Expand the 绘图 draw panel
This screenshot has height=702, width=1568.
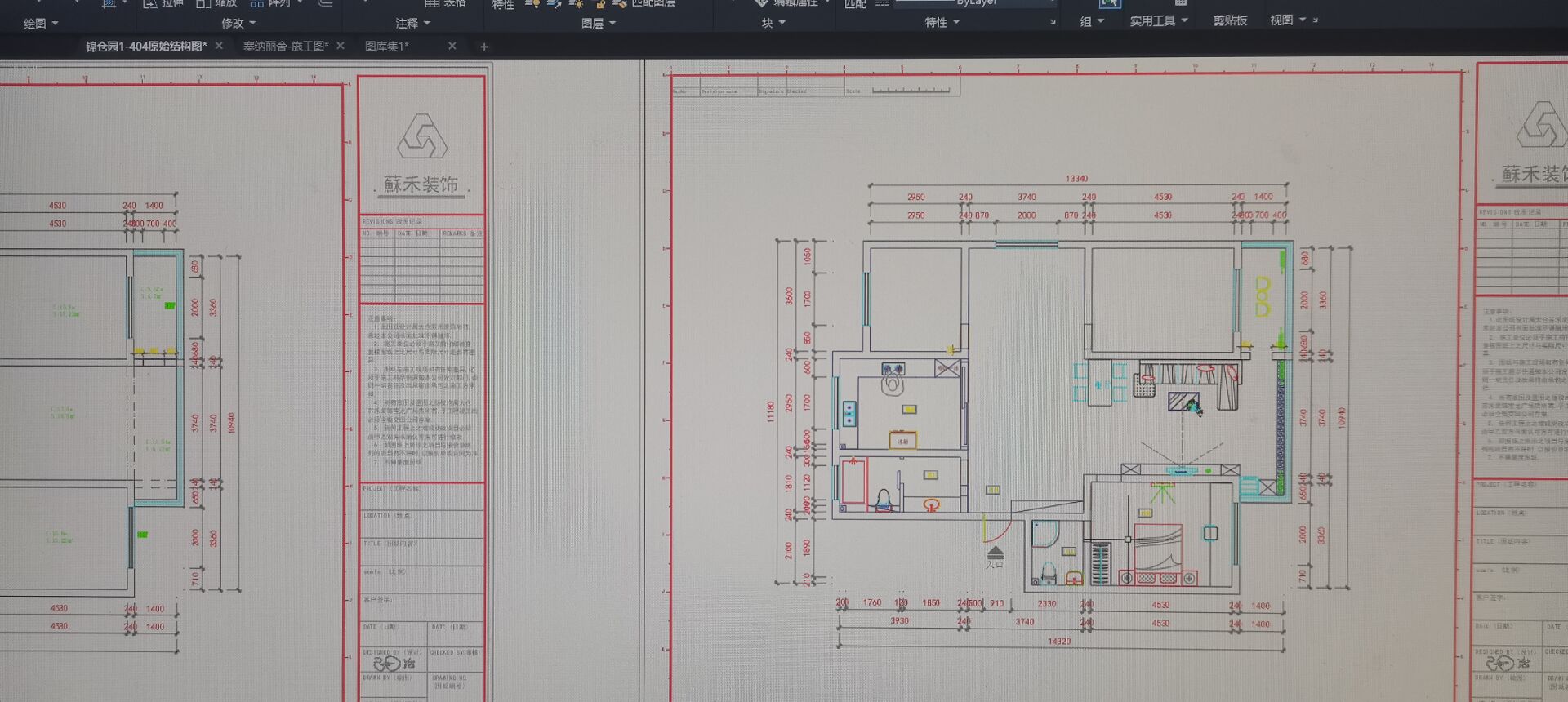41,24
